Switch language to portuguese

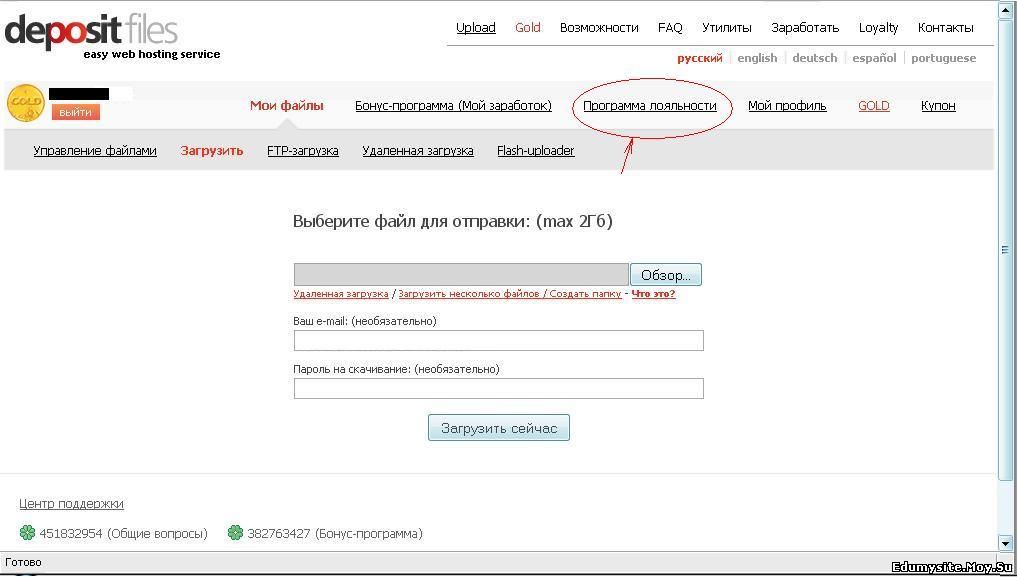tap(944, 58)
